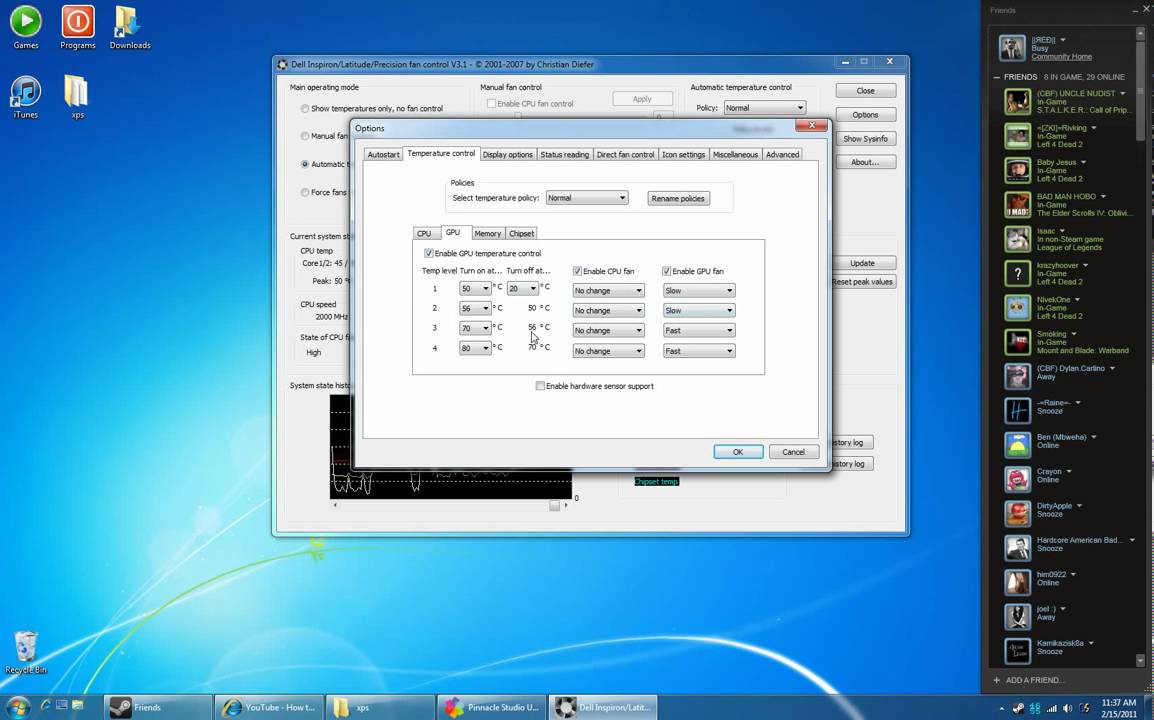Viewport: 1154px width, 720px height.
Task: Switch to the Icon settings tab
Action: (683, 155)
